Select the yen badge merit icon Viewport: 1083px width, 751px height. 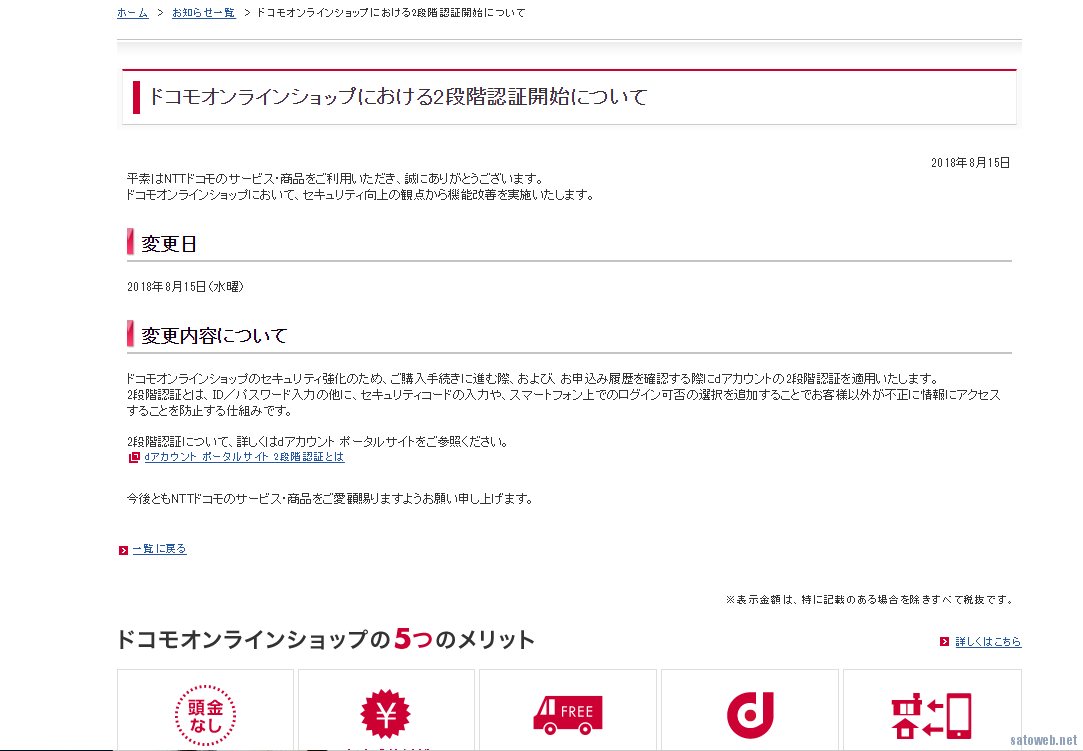coord(385,714)
